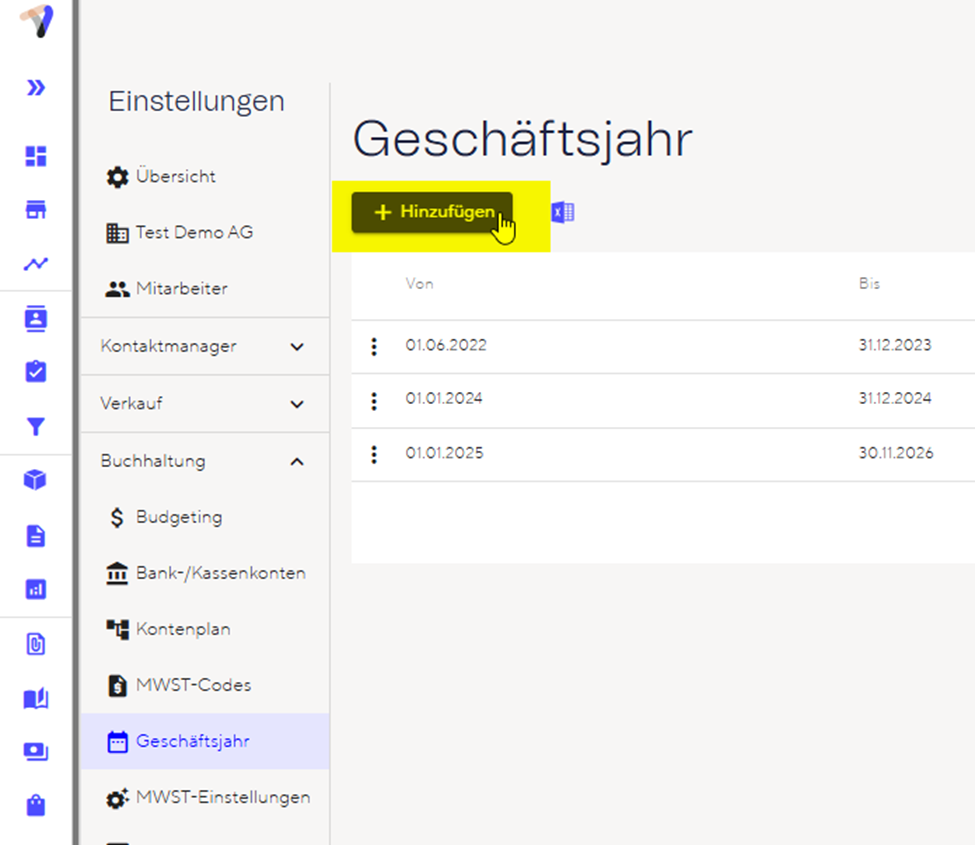The width and height of the screenshot is (975, 845).
Task: Expand the Kontaktmanager section
Action: (204, 346)
